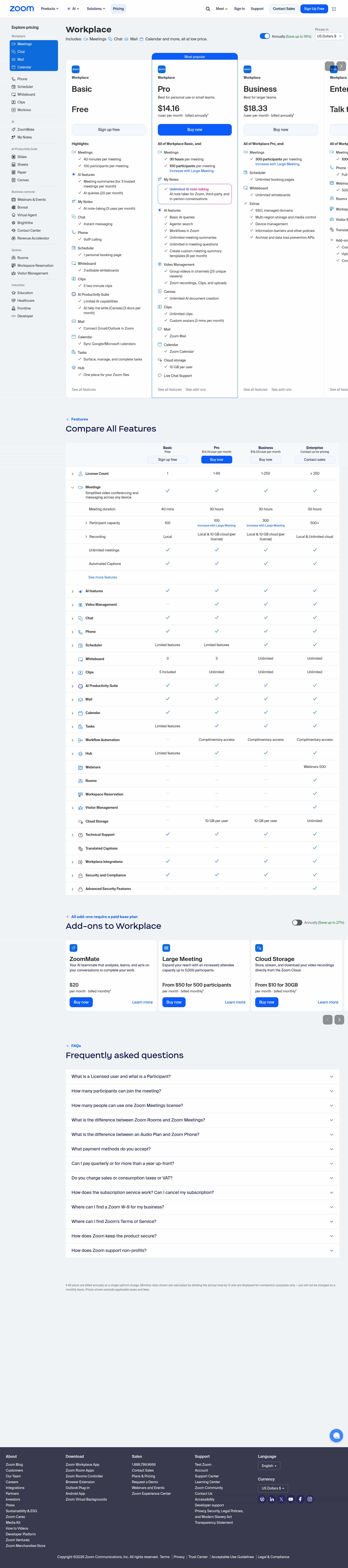
Task: Toggle Annually switch in Add-ons section
Action: click(x=297, y=923)
